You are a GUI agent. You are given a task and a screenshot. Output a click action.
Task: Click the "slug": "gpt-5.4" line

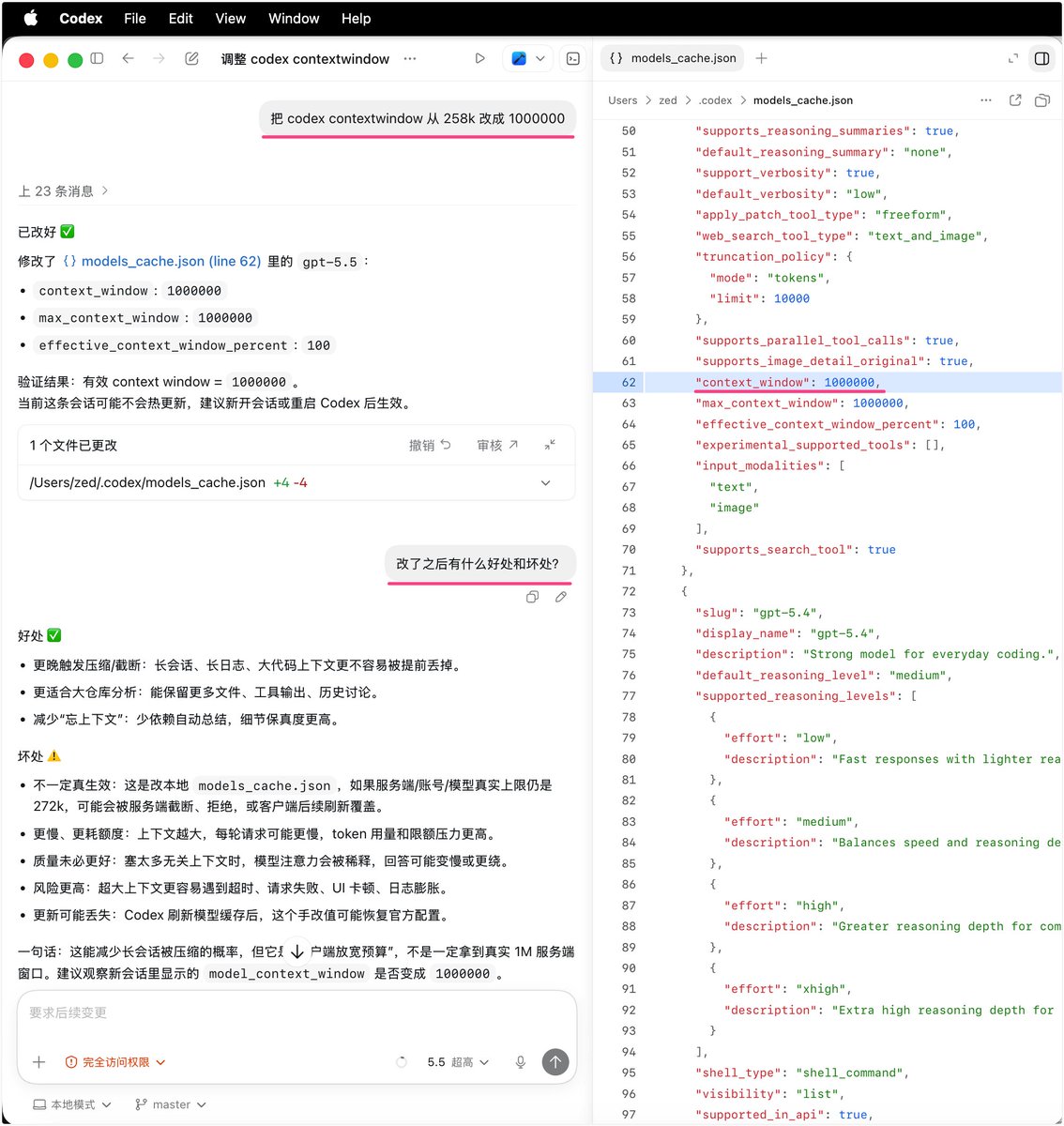pos(759,613)
